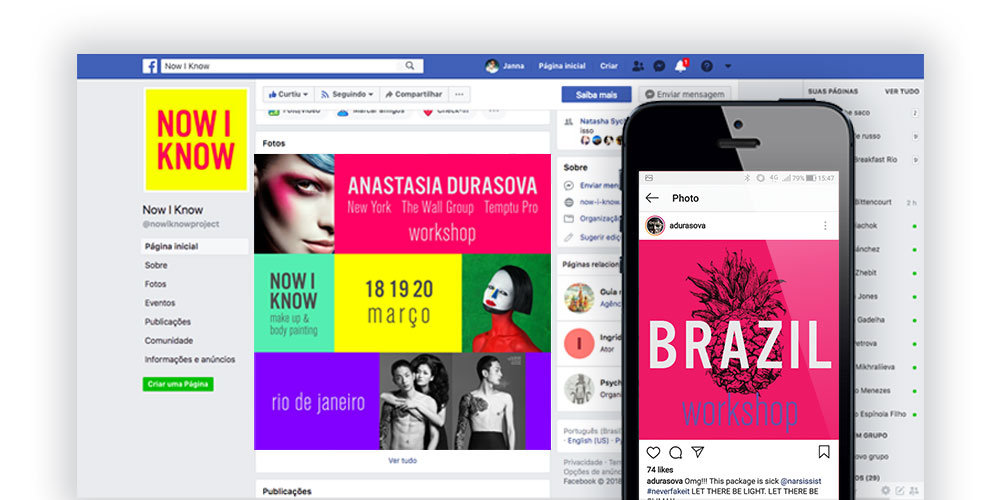Screen dimensions: 1000x500
Task: Click Janna's profile avatar
Action: click(x=491, y=66)
